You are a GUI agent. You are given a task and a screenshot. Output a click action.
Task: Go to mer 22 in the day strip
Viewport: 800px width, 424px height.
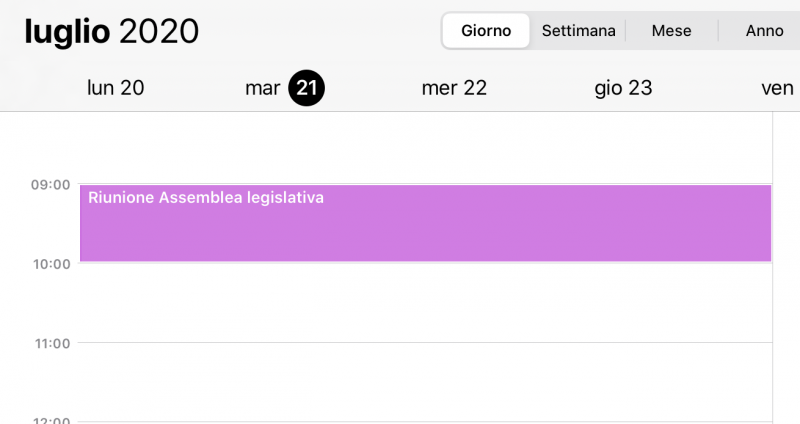coord(454,88)
